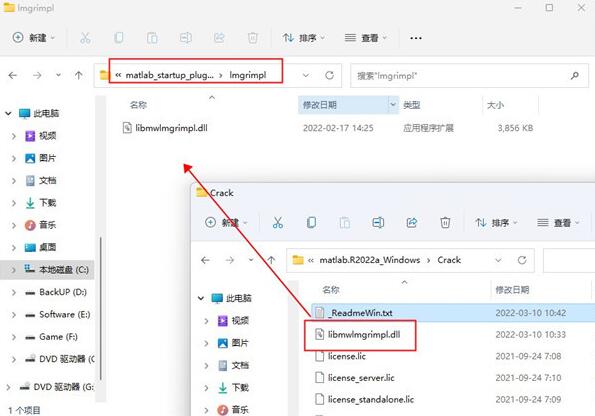The width and height of the screenshot is (595, 416).
Task: Click Share icon in Crack window toolbar
Action: pos(412,222)
